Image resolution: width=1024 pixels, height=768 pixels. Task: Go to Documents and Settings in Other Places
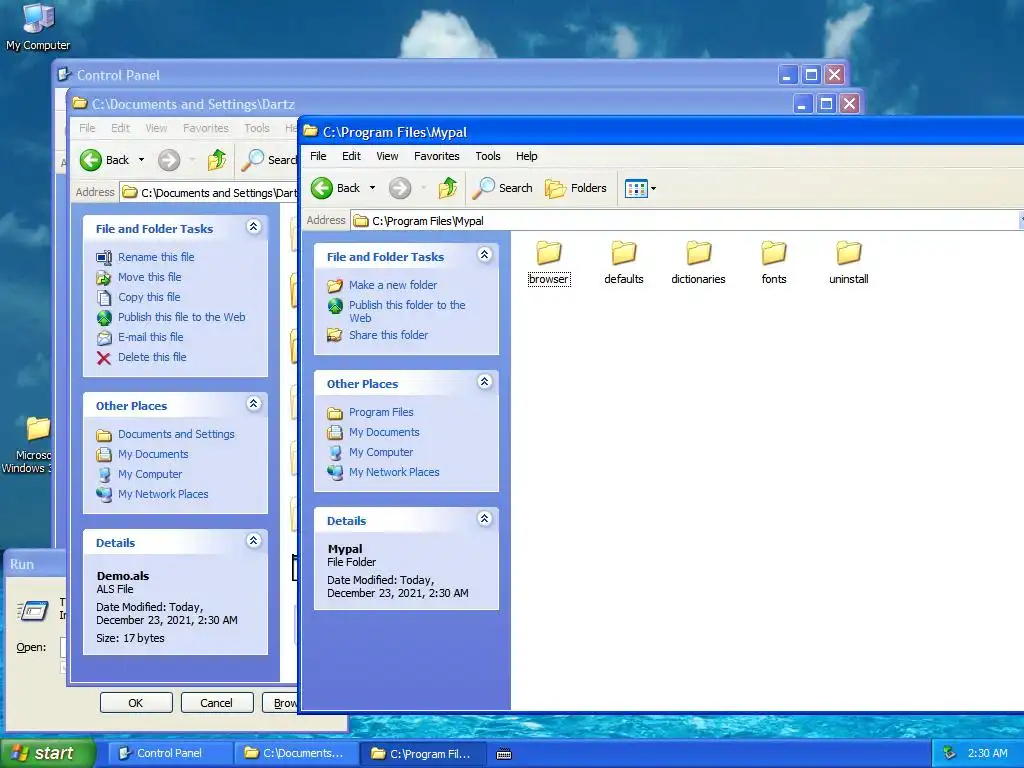point(176,434)
